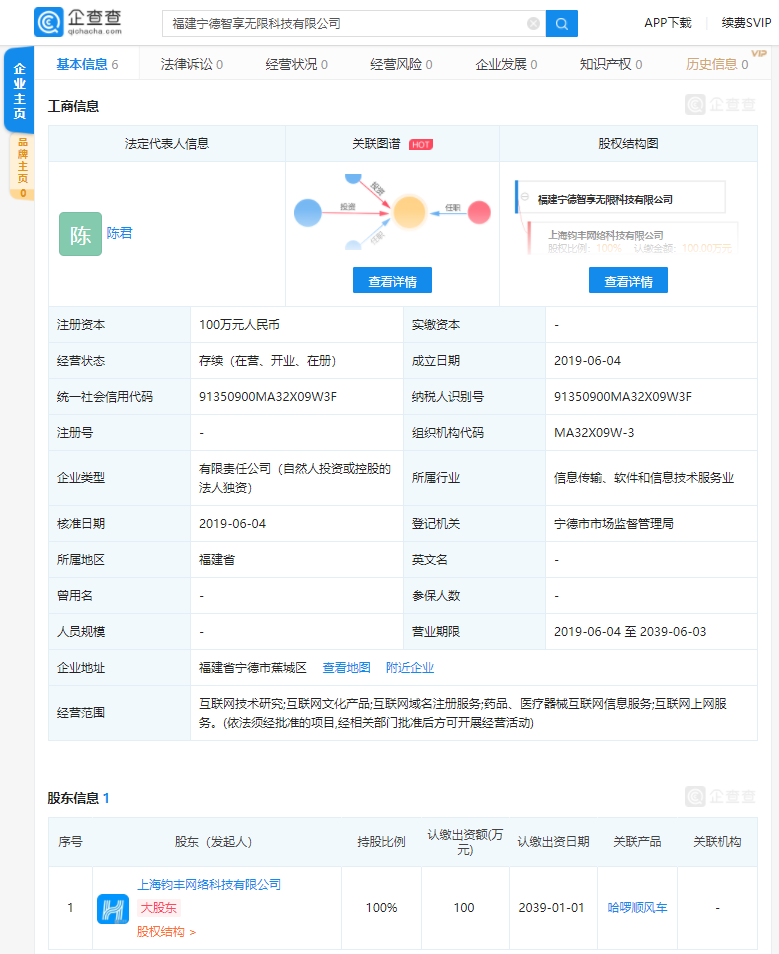
Task: Click the 注册资本 value 100万元人民币
Action: 239,325
